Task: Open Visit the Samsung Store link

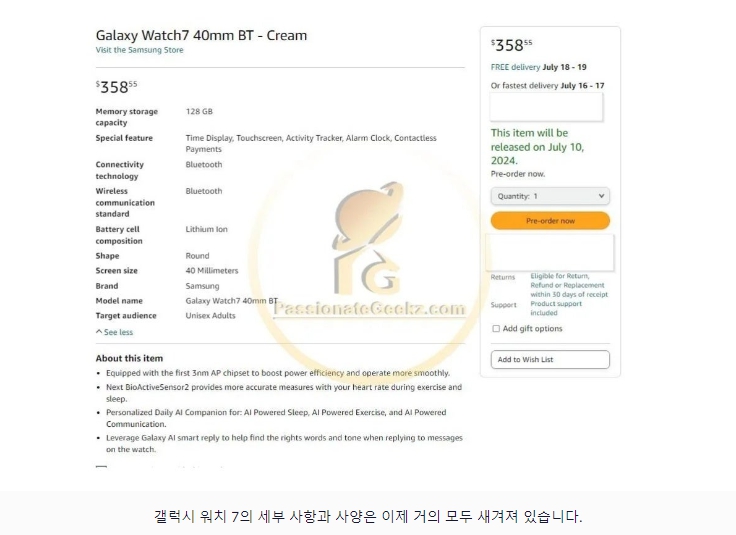Action: (139, 50)
